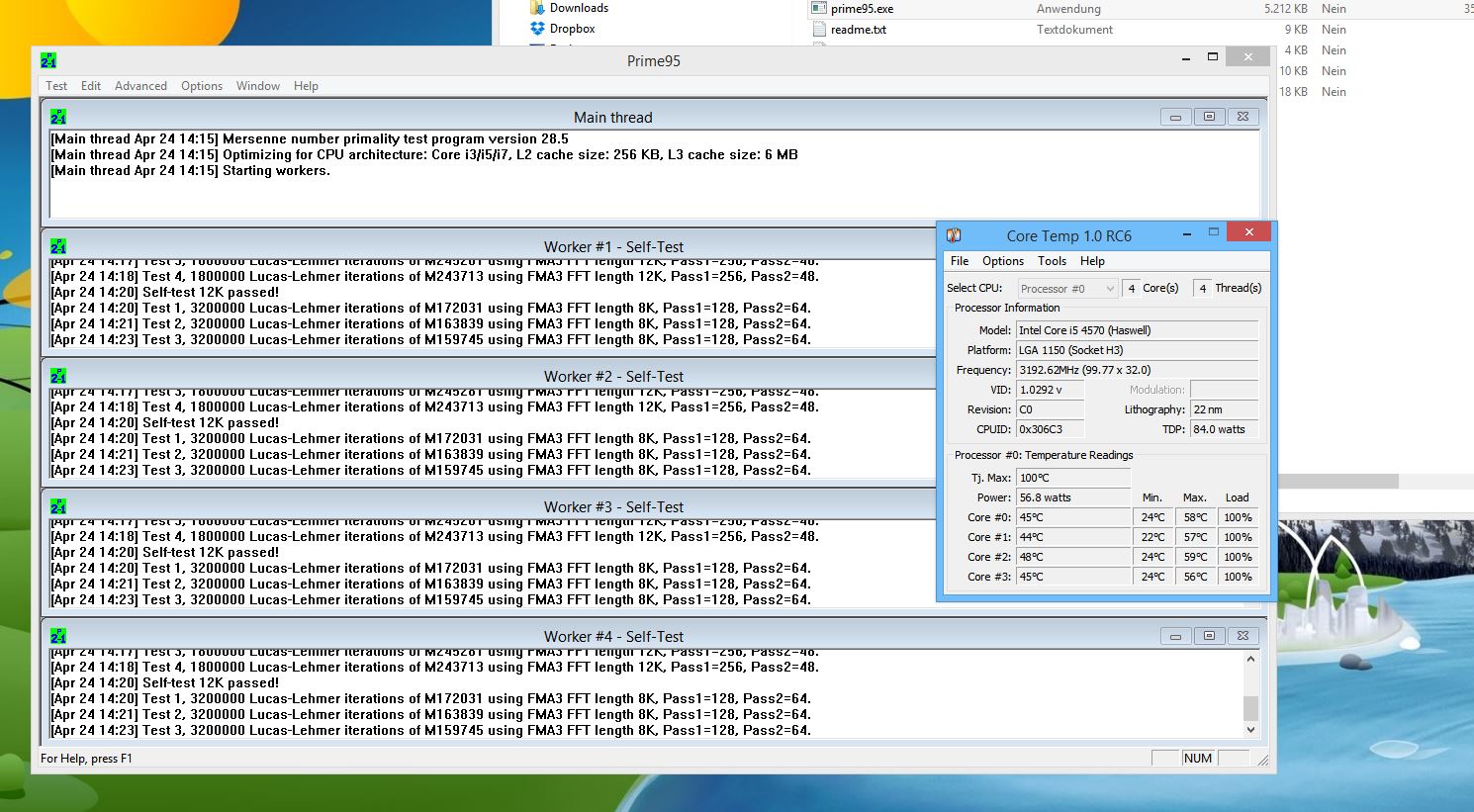Screen dimensions: 1474x812
Task: Click the "Textdokument" type cell in Explorer
Action: tap(1074, 30)
